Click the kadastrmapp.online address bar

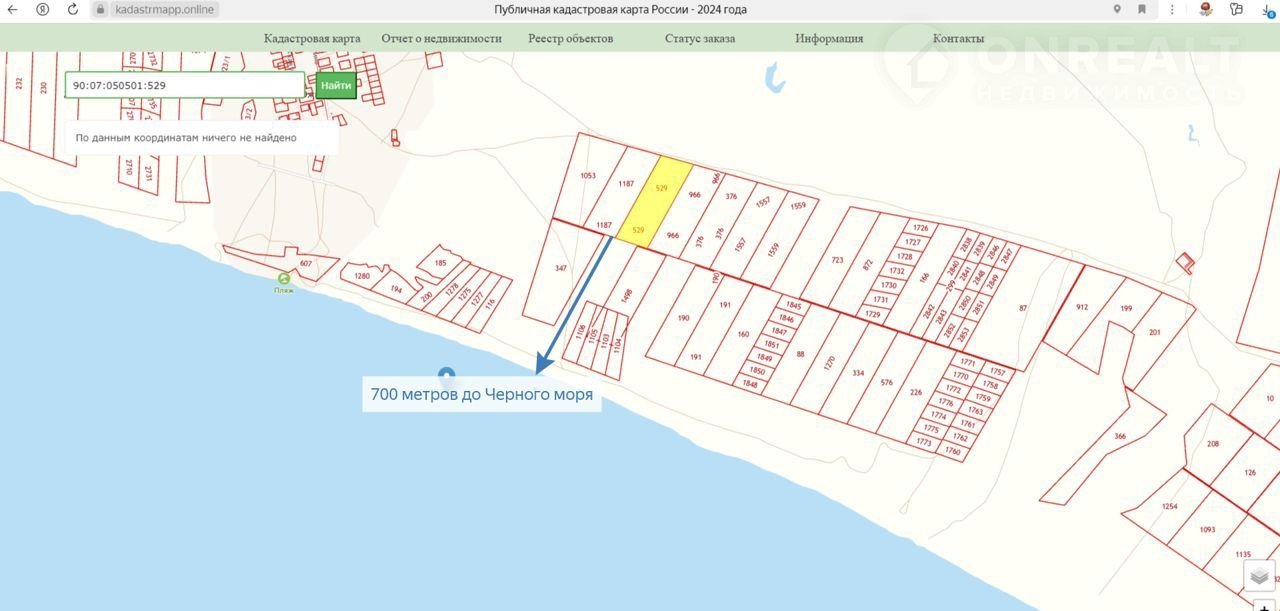click(x=160, y=9)
